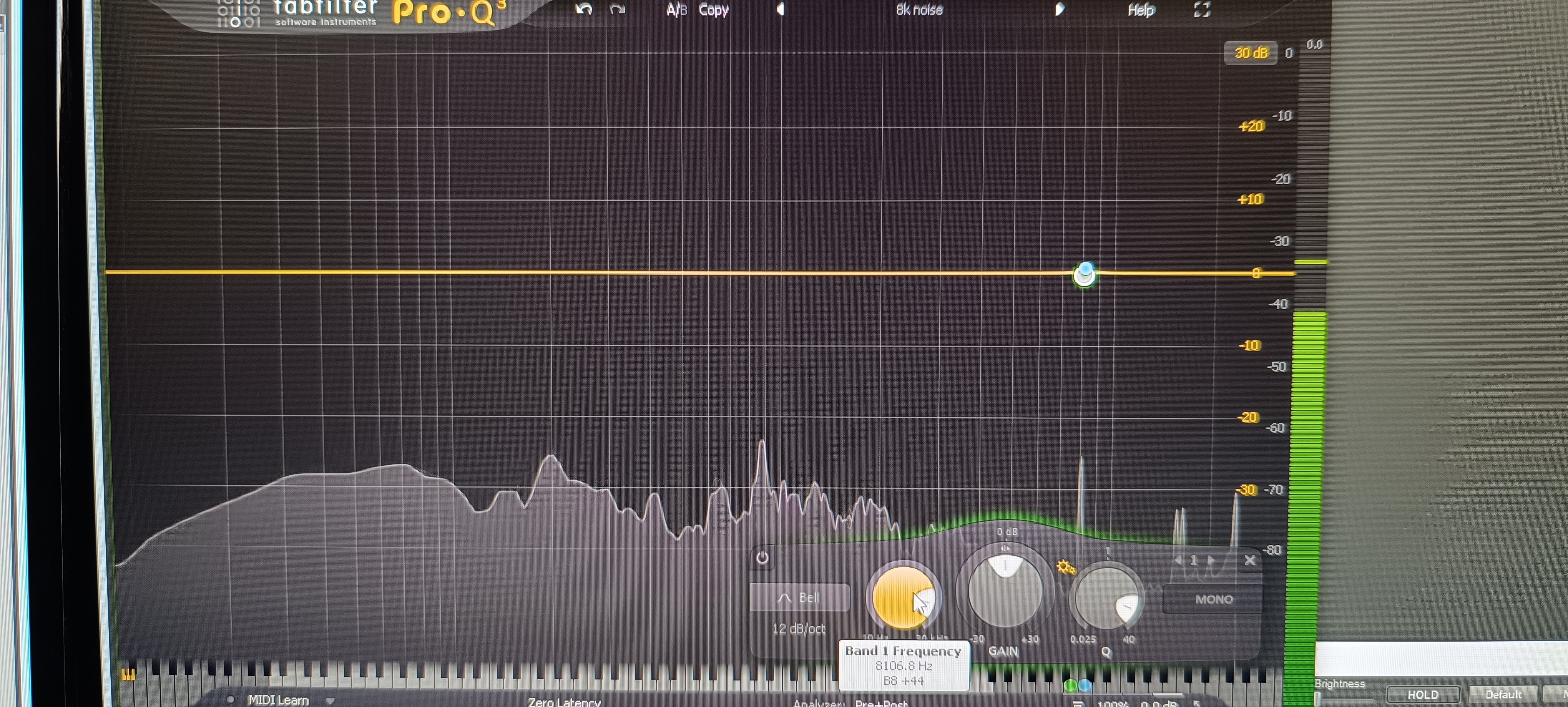Toggle the A/B state switch
The height and width of the screenshot is (707, 1568).
point(676,10)
